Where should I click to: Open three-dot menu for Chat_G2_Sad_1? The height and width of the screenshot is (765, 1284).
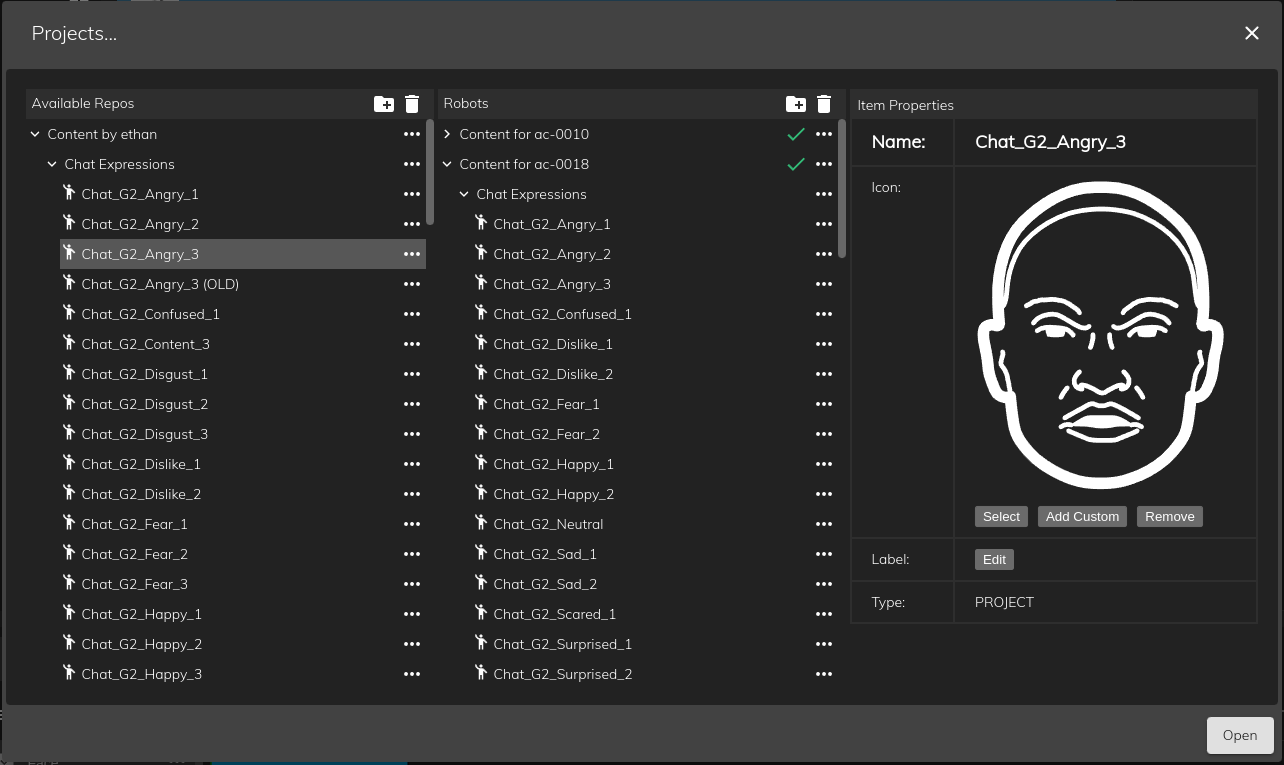(824, 554)
